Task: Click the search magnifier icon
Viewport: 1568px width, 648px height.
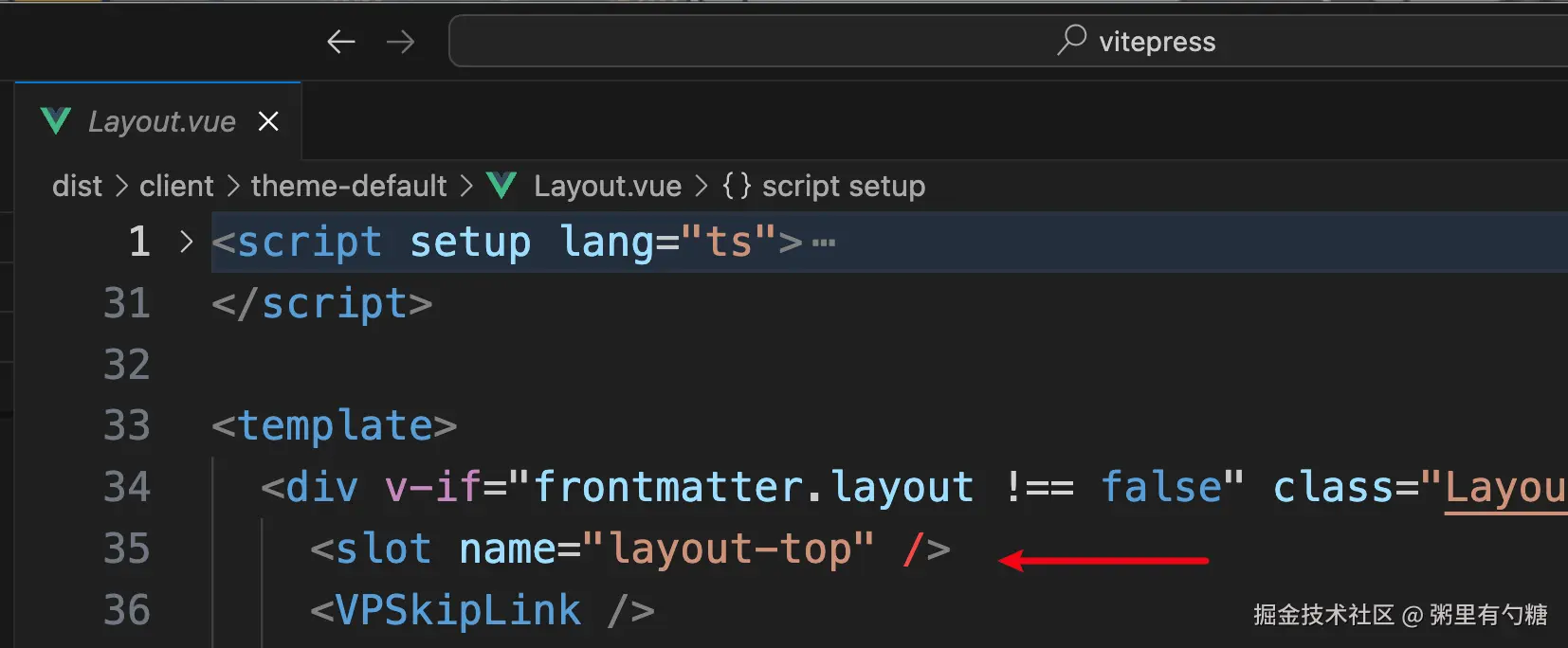Action: click(1071, 40)
